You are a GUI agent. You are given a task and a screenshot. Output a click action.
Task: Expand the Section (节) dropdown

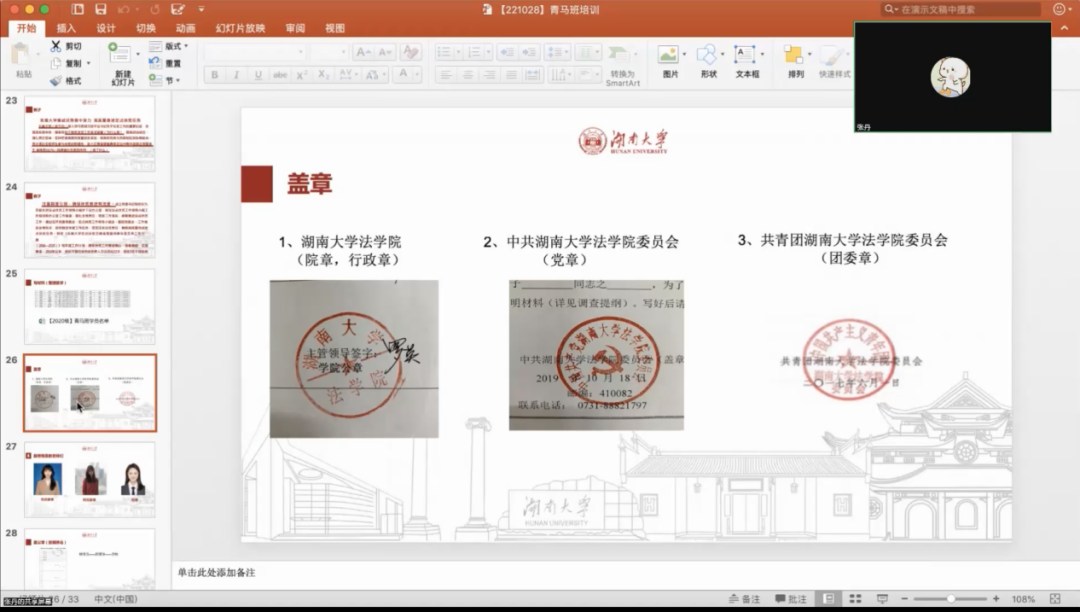(177, 80)
